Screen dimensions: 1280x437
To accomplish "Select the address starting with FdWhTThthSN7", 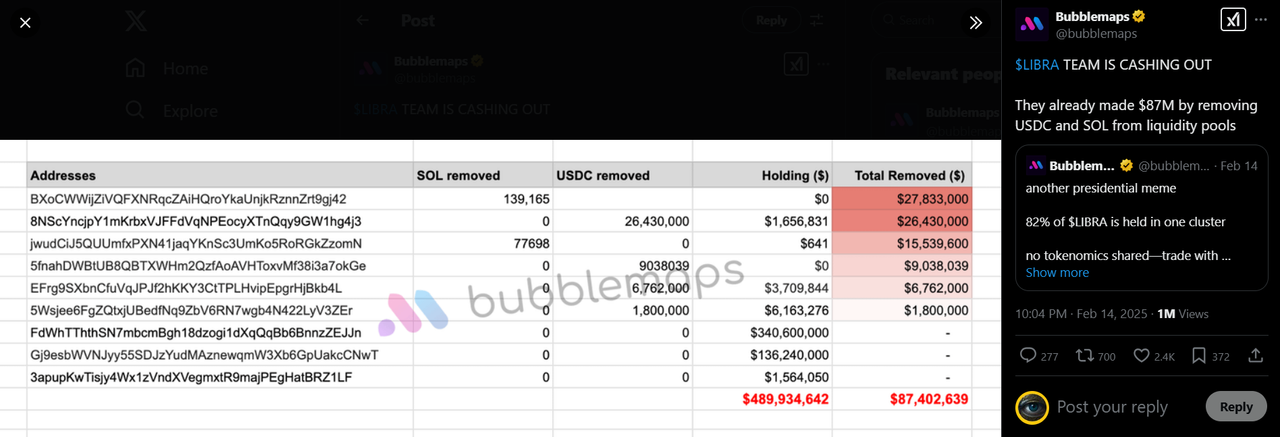I will [x=196, y=332].
